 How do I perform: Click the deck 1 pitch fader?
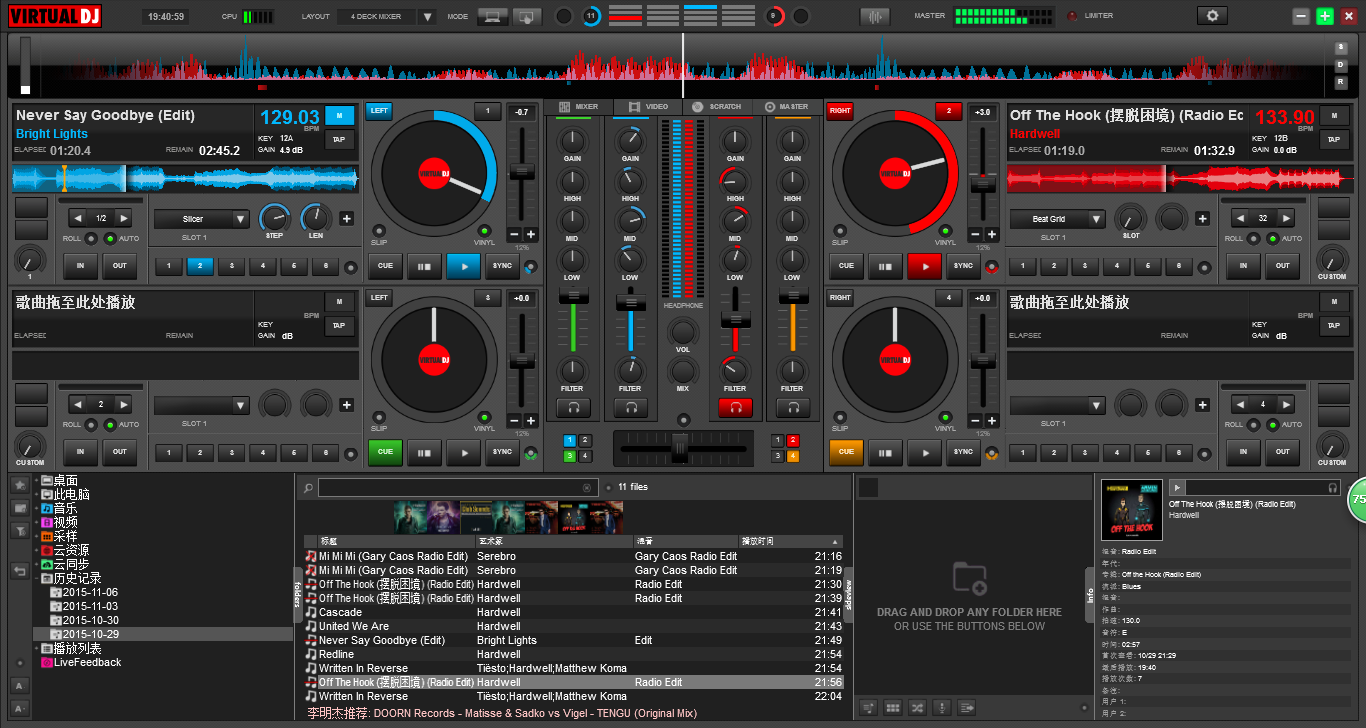pyautogui.click(x=521, y=171)
